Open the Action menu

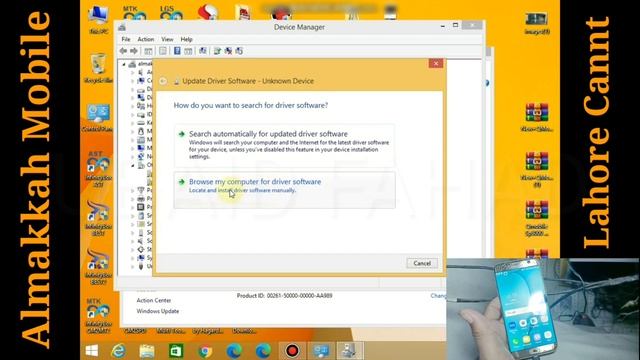click(146, 39)
